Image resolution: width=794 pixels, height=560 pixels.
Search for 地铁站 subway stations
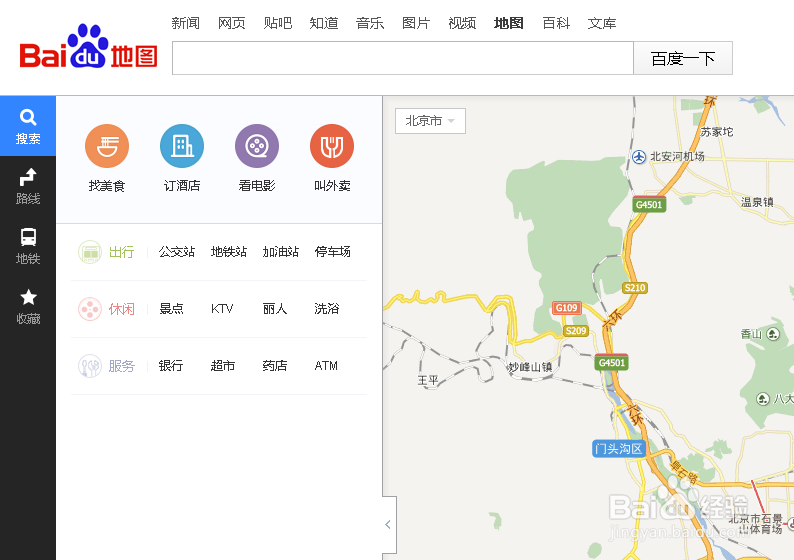pos(229,252)
